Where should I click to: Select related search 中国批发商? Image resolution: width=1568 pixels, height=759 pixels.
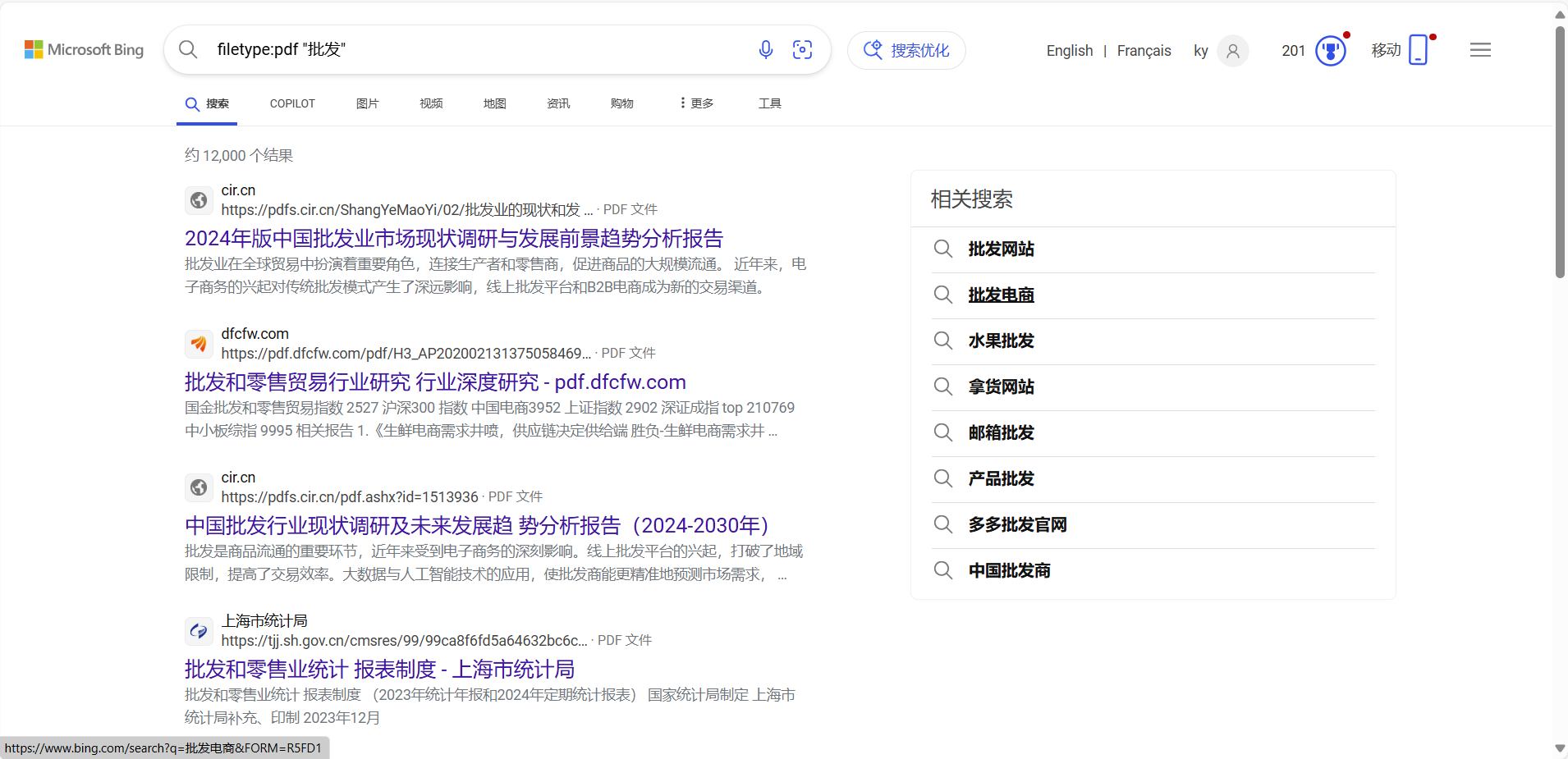[x=1009, y=571]
